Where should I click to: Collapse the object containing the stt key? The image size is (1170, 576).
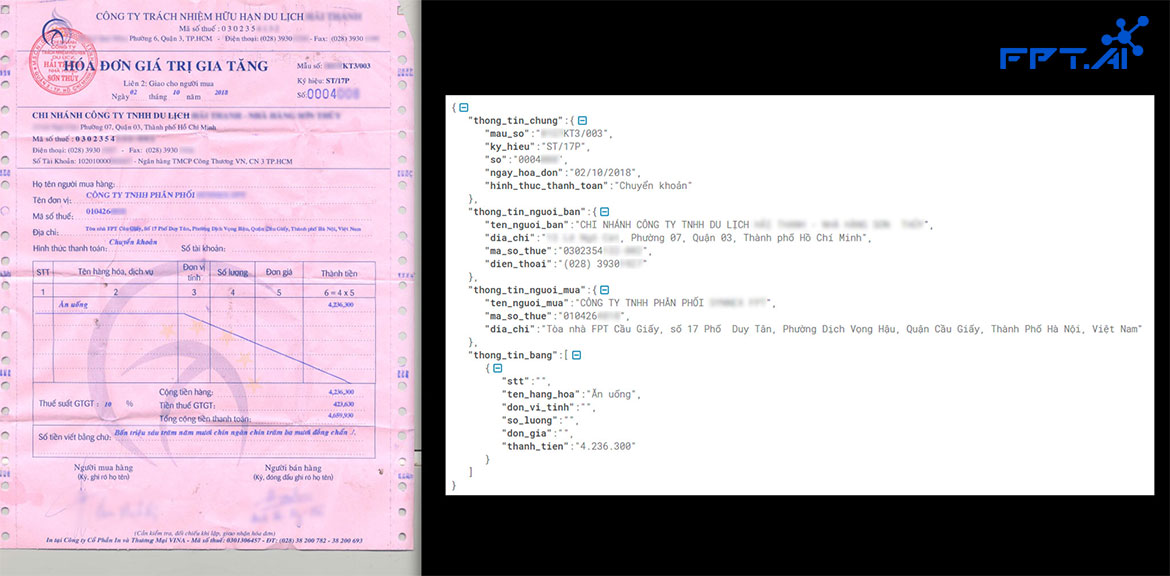tap(497, 369)
